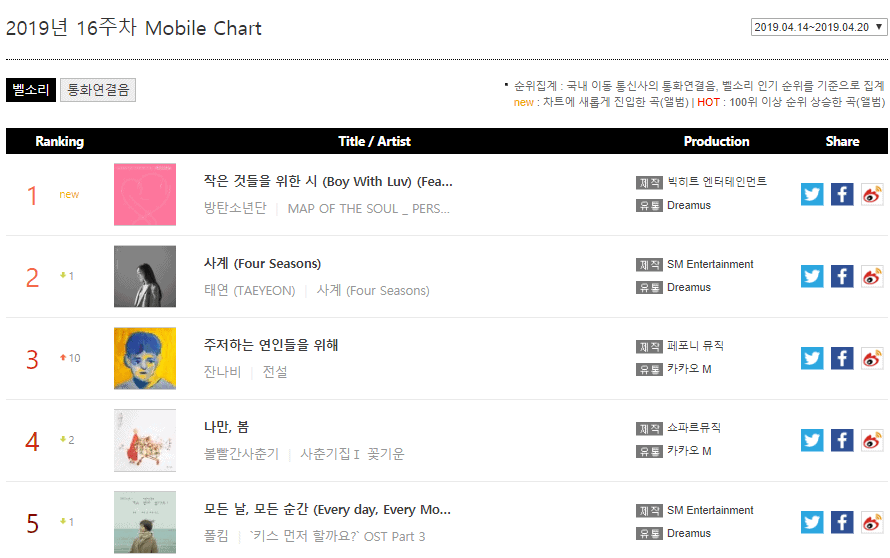The height and width of the screenshot is (558, 890).
Task: Share rank 3 song on Facebook
Action: click(842, 358)
